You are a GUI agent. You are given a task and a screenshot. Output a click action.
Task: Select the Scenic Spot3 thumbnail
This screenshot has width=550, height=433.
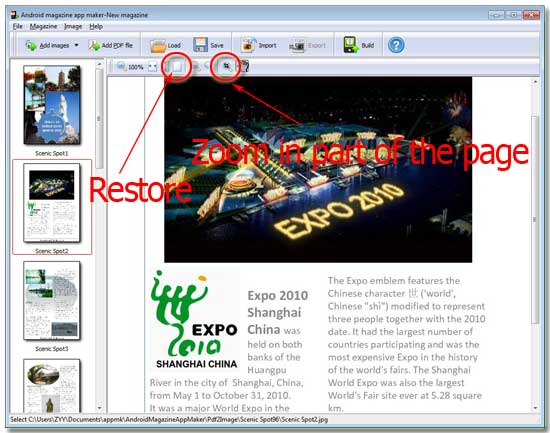pyautogui.click(x=52, y=300)
